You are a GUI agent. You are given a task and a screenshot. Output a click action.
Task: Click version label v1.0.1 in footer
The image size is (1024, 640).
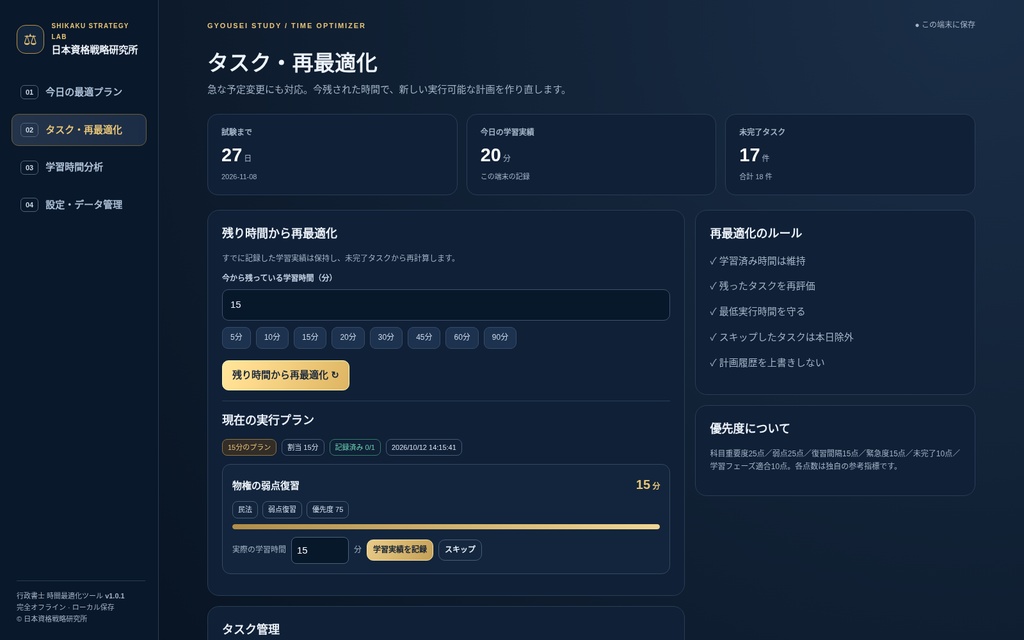(114, 596)
